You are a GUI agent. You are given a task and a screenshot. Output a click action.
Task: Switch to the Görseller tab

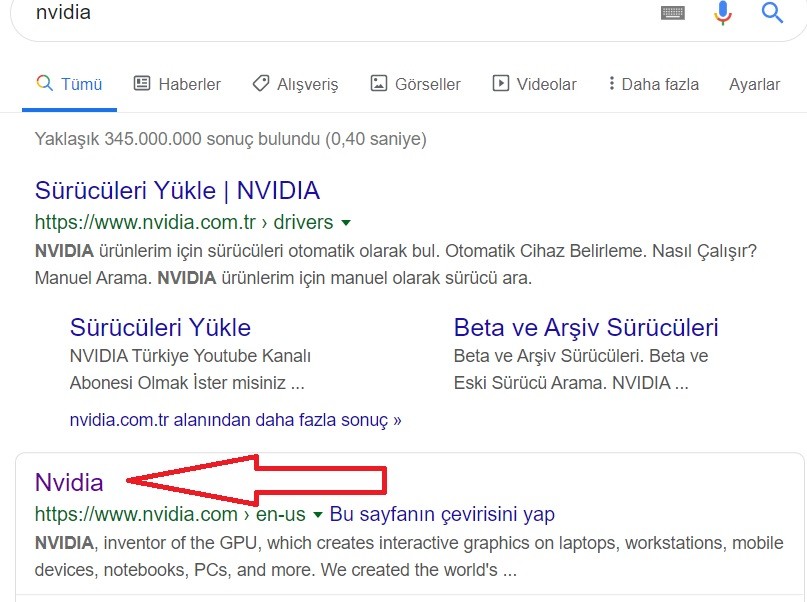(415, 84)
